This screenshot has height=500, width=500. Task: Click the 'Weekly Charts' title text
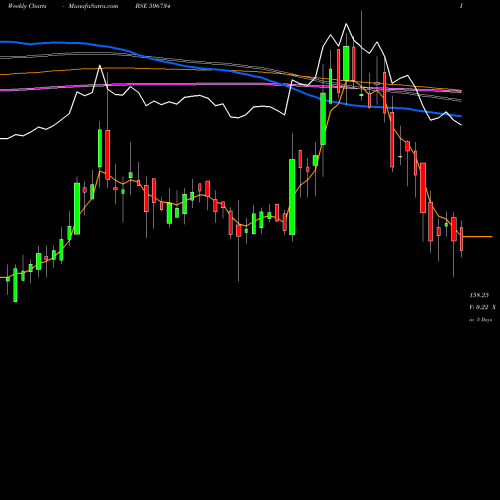27,6
